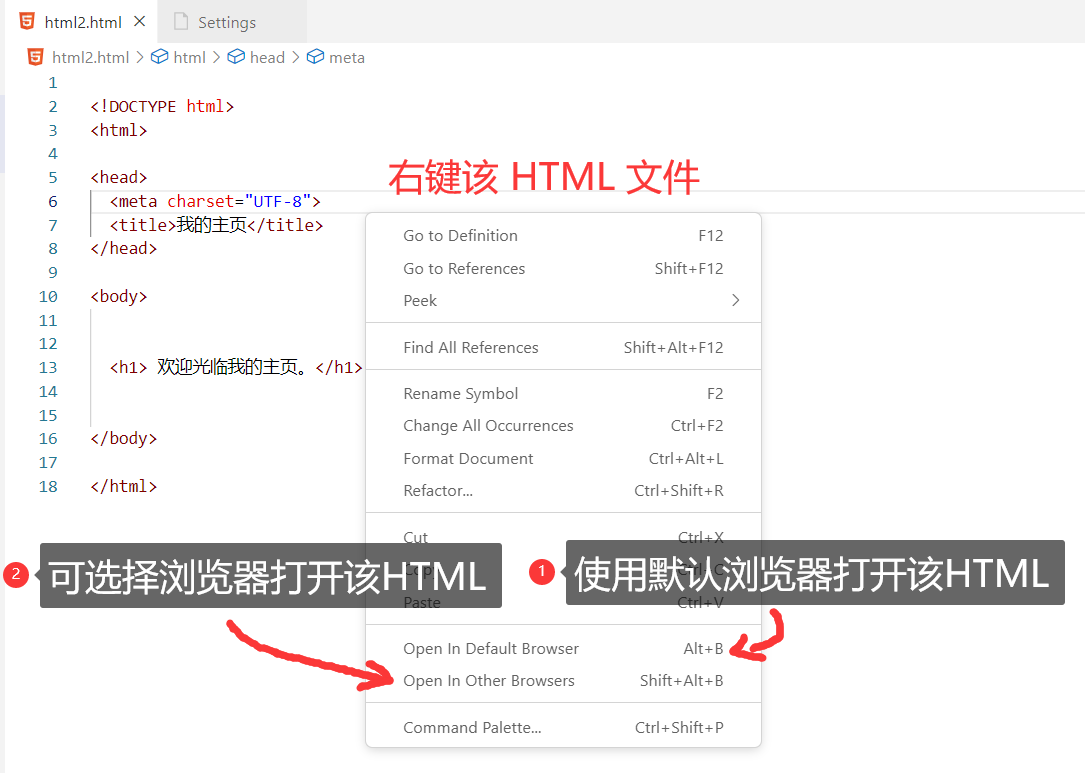The image size is (1085, 773).
Task: Click line number 6 in the gutter
Action: (x=53, y=201)
